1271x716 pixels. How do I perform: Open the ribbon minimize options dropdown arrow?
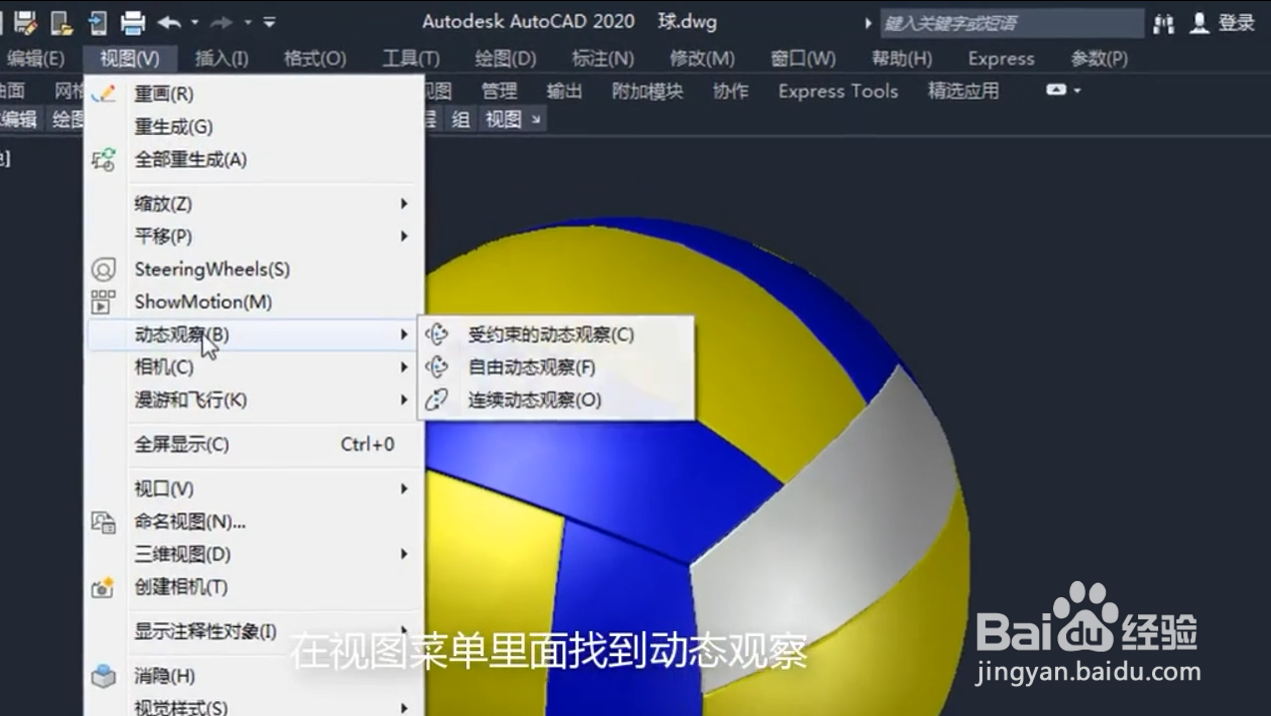pos(1077,90)
